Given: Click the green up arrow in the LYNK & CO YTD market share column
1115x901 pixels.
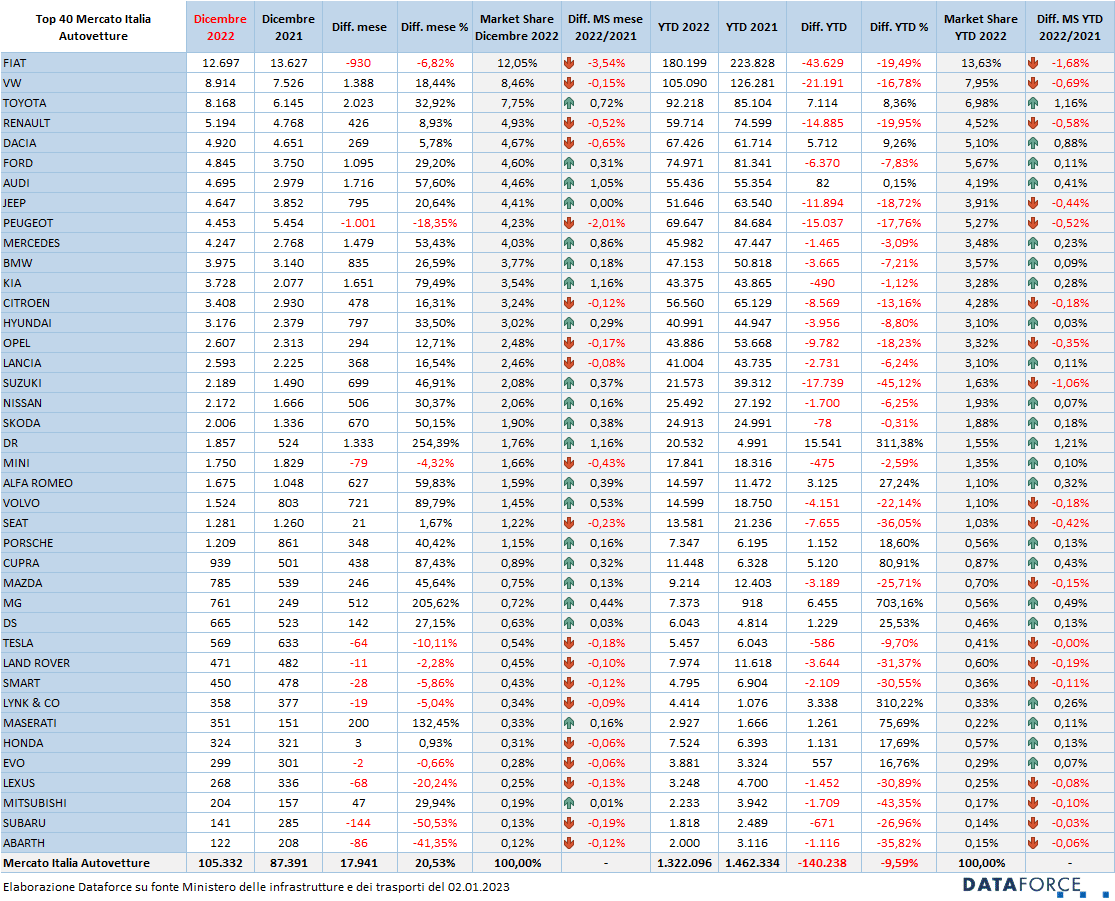Looking at the screenshot, I should (x=1033, y=703).
